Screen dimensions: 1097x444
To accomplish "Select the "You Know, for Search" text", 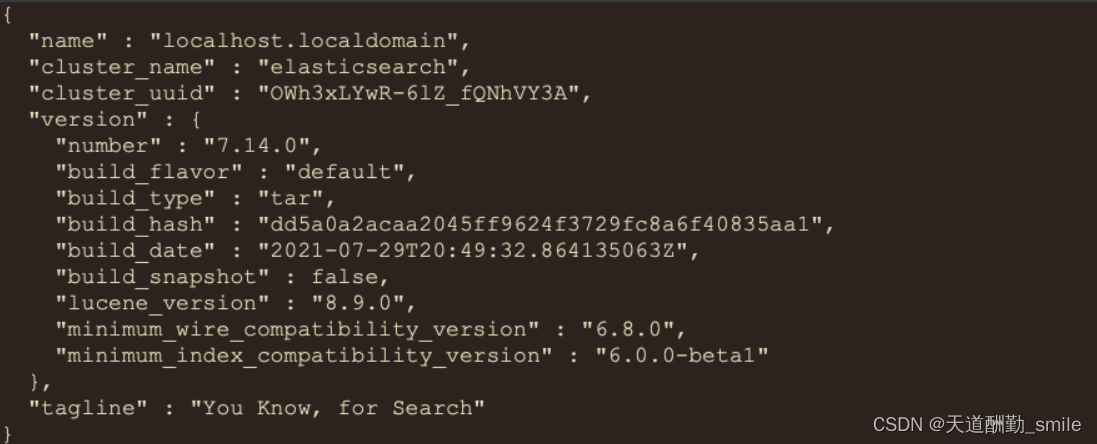I will pyautogui.click(x=337, y=408).
